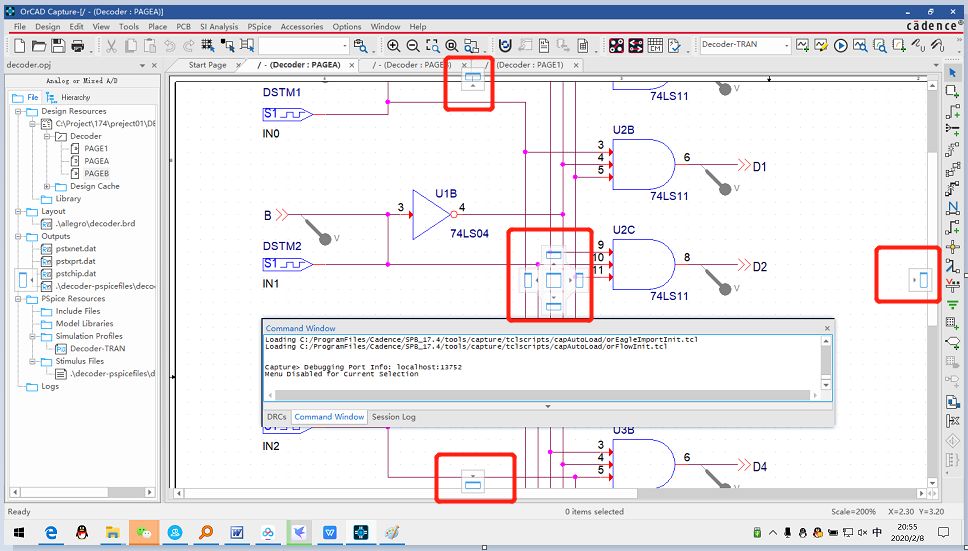Select PAGEB in the project tree

point(96,173)
